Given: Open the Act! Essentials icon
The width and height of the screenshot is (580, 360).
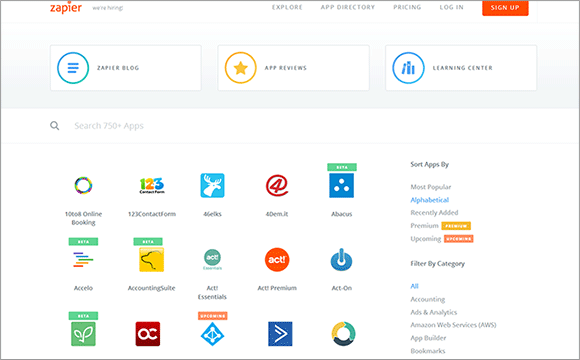Looking at the screenshot, I should tap(212, 259).
